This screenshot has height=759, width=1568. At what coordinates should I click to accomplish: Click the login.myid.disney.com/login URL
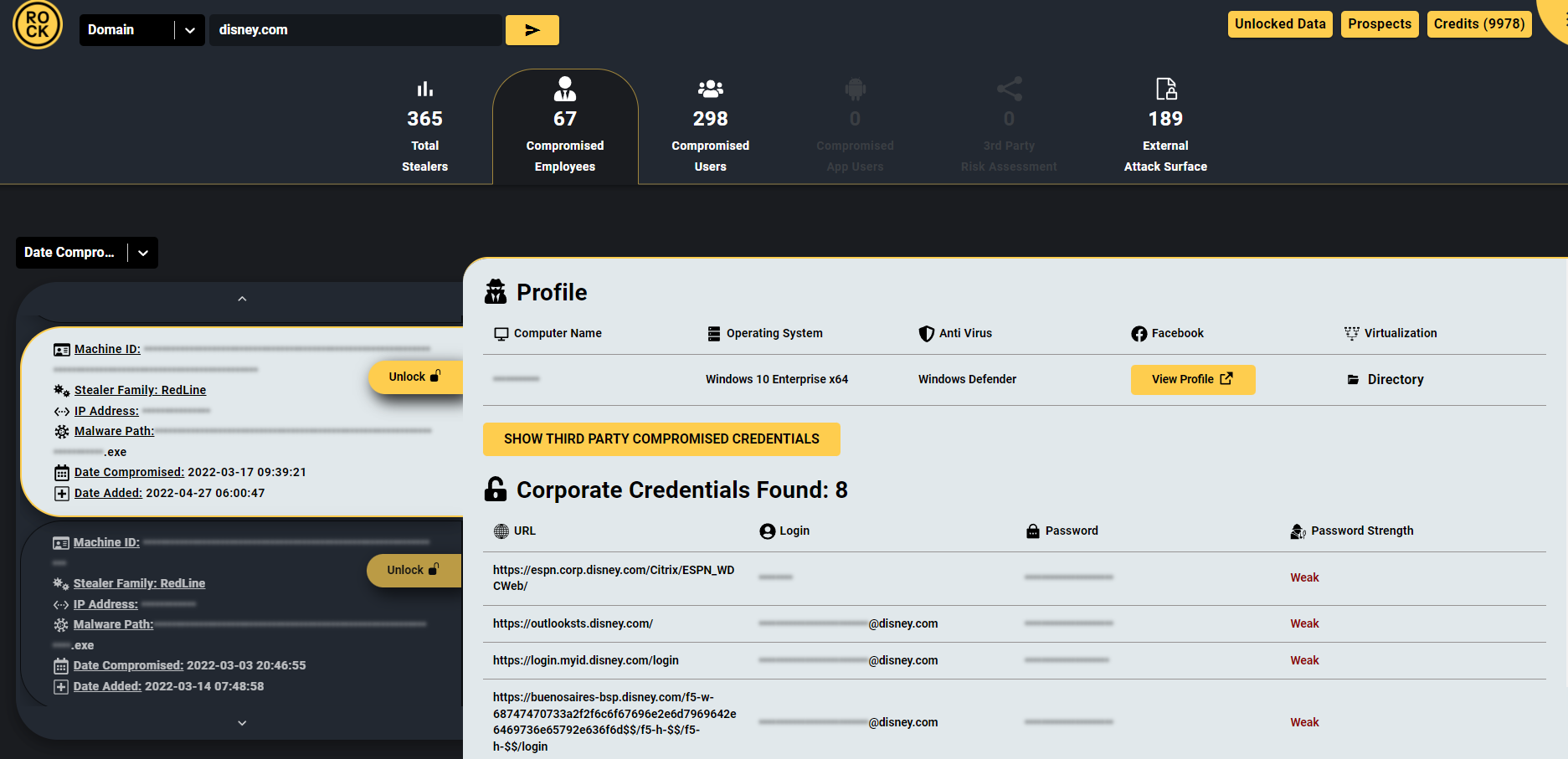tap(586, 661)
